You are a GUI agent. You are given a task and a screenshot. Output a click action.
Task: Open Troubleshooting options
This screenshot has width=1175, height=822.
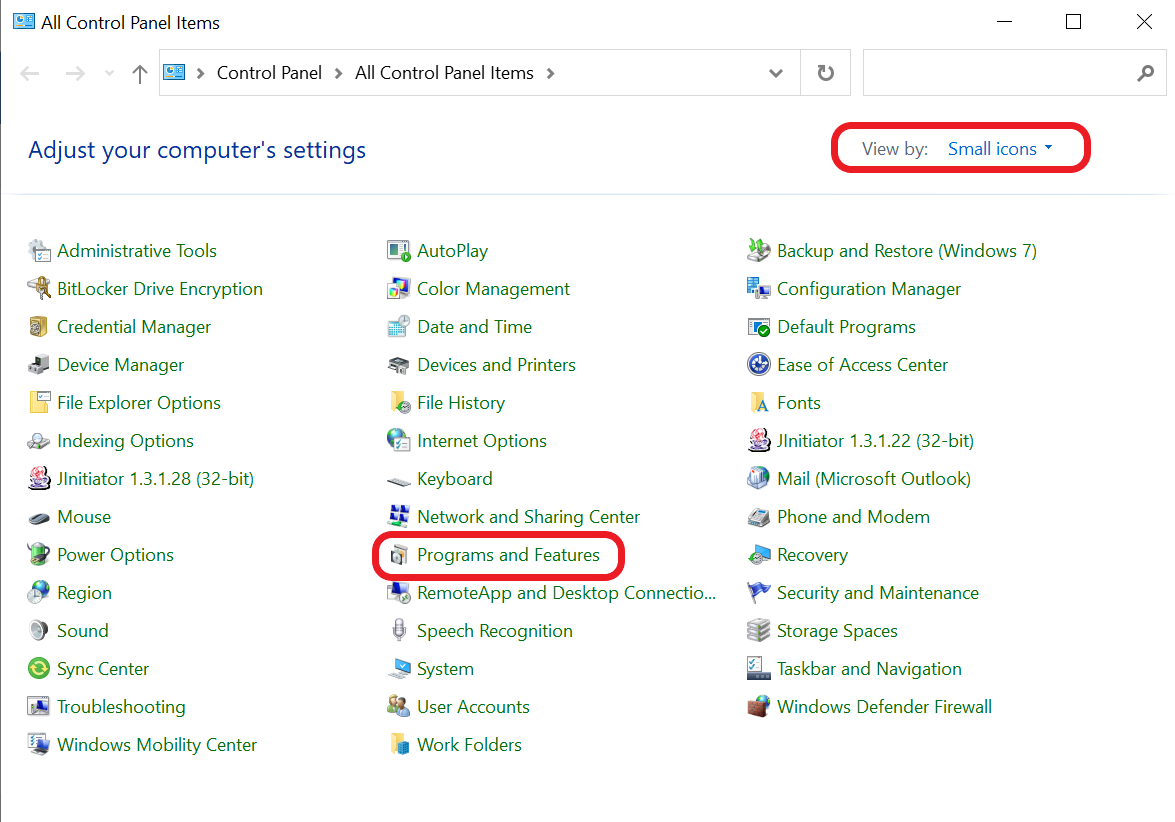(118, 706)
